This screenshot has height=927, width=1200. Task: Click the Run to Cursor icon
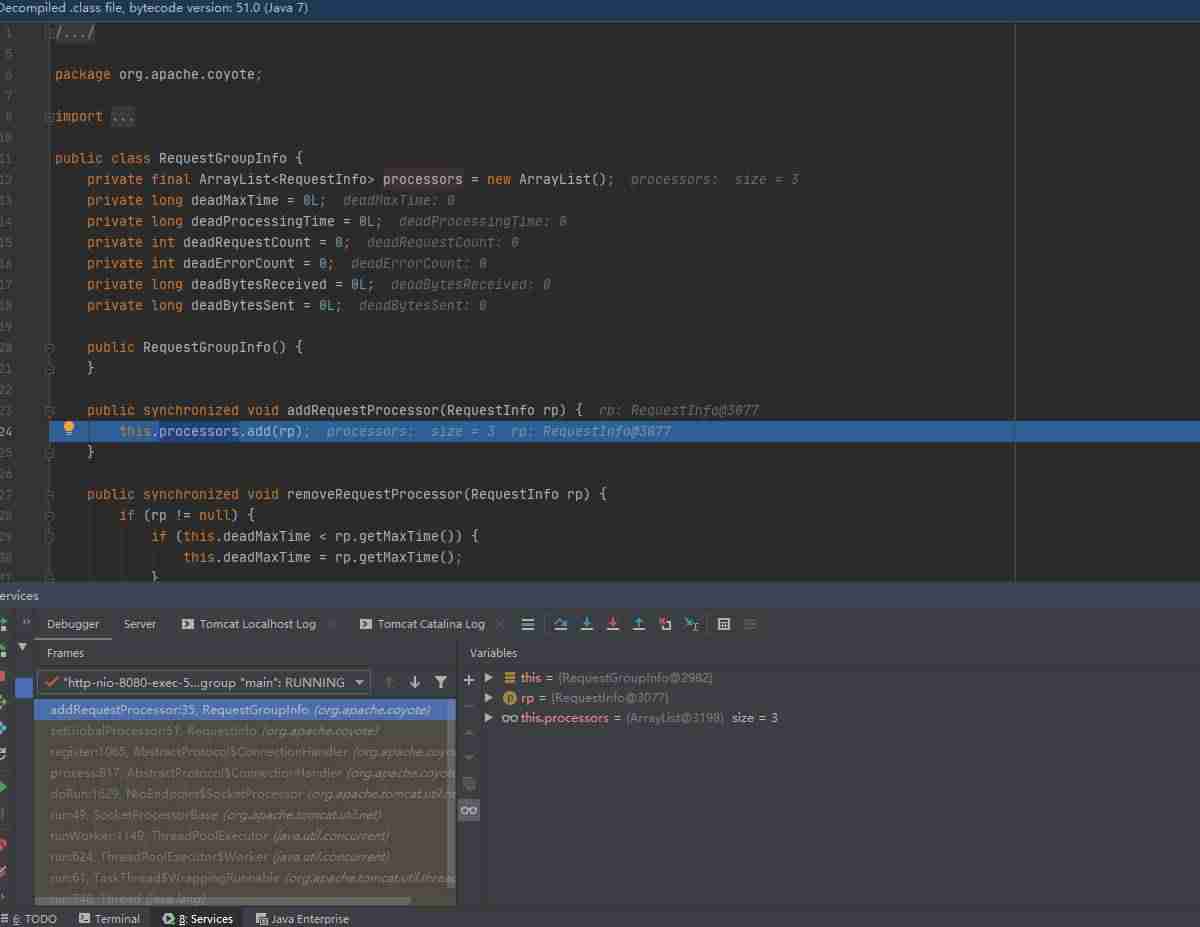692,624
